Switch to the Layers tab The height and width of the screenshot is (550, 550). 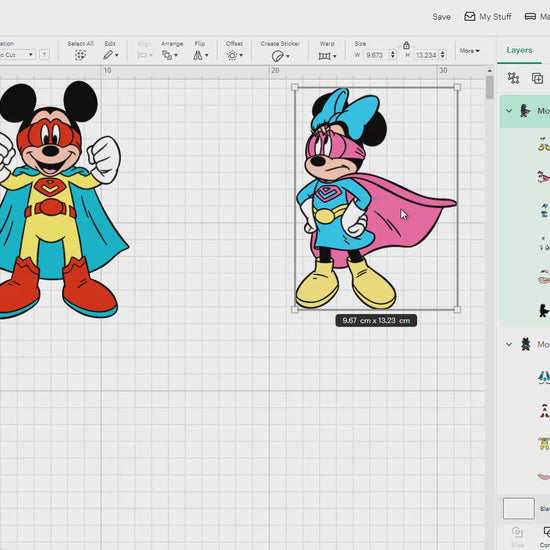[x=519, y=50]
